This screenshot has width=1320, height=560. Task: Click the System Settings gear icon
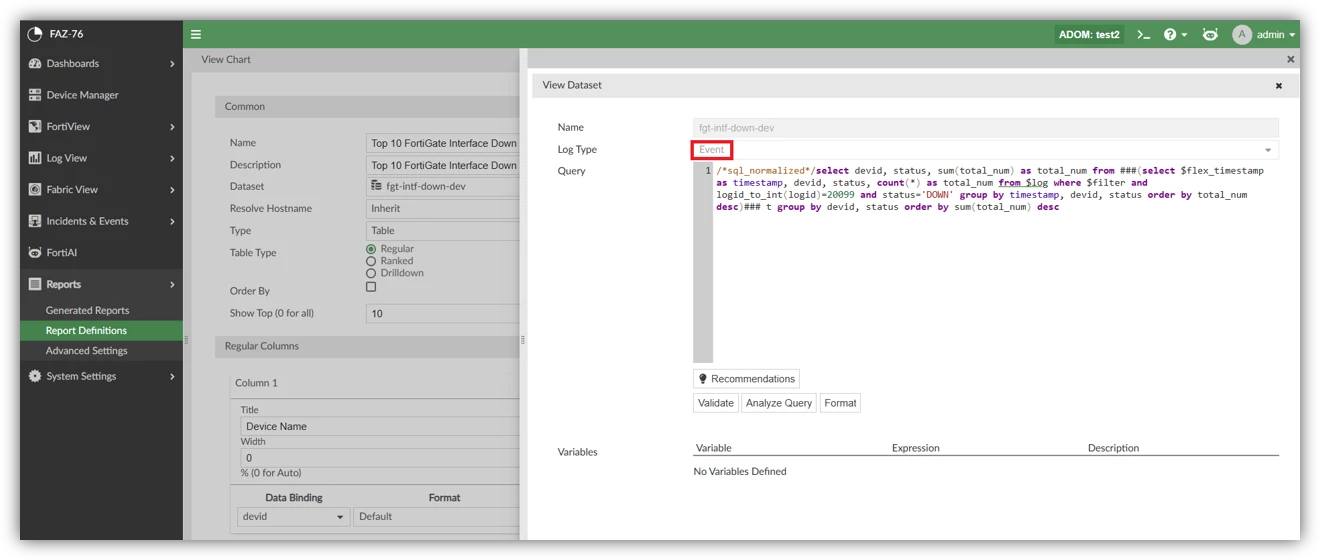35,376
